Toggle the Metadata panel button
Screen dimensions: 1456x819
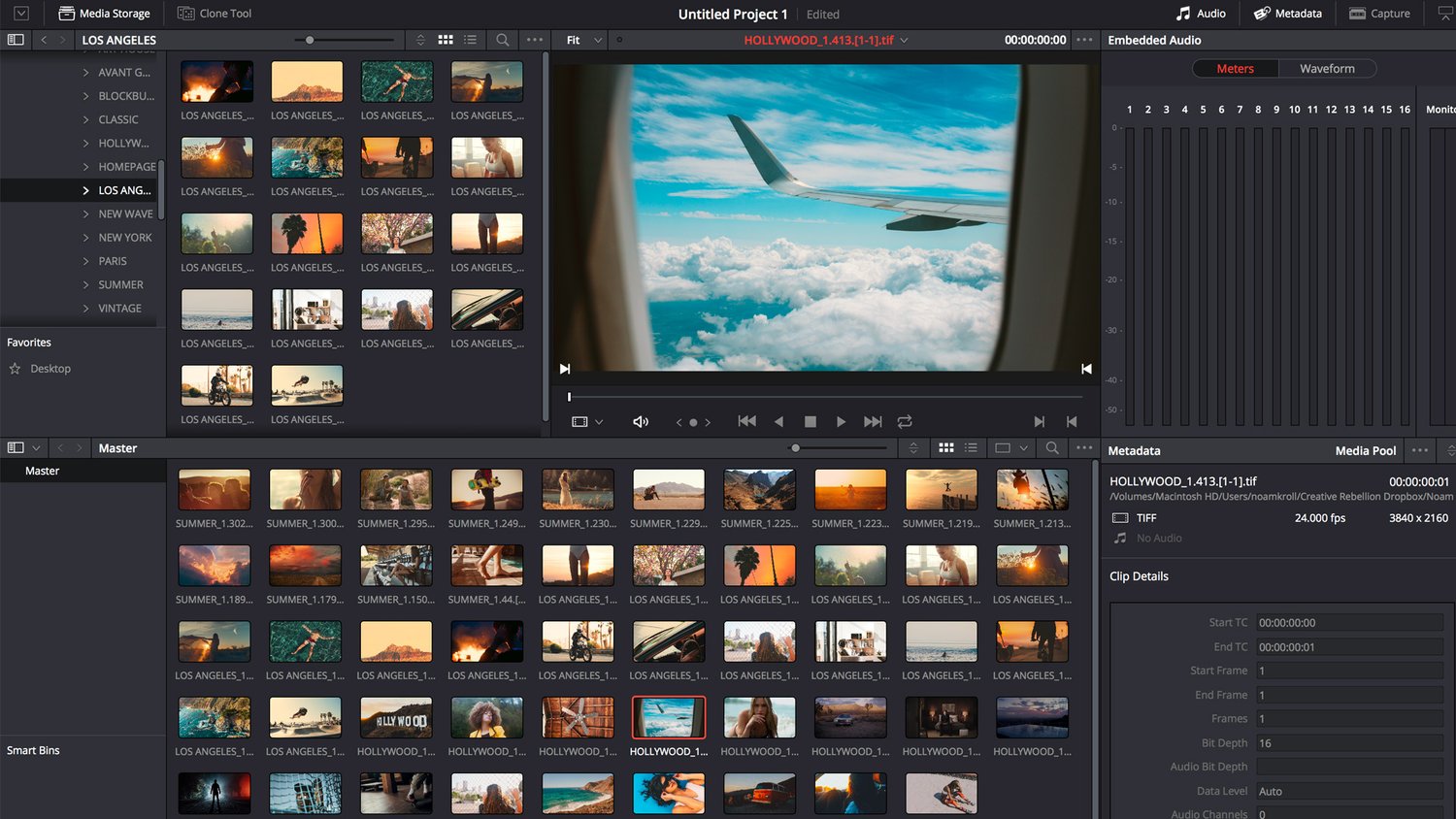(1288, 14)
